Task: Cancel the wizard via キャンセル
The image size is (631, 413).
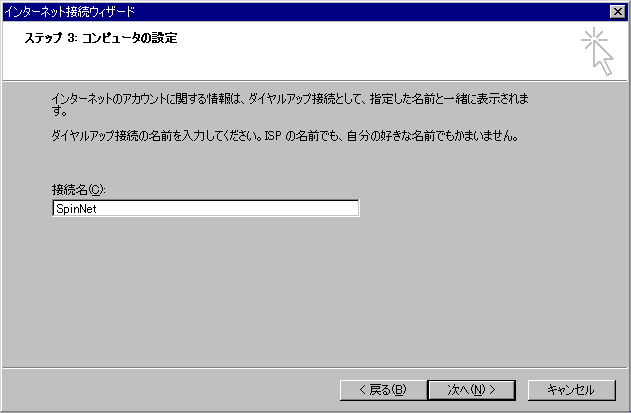Action: tap(571, 390)
